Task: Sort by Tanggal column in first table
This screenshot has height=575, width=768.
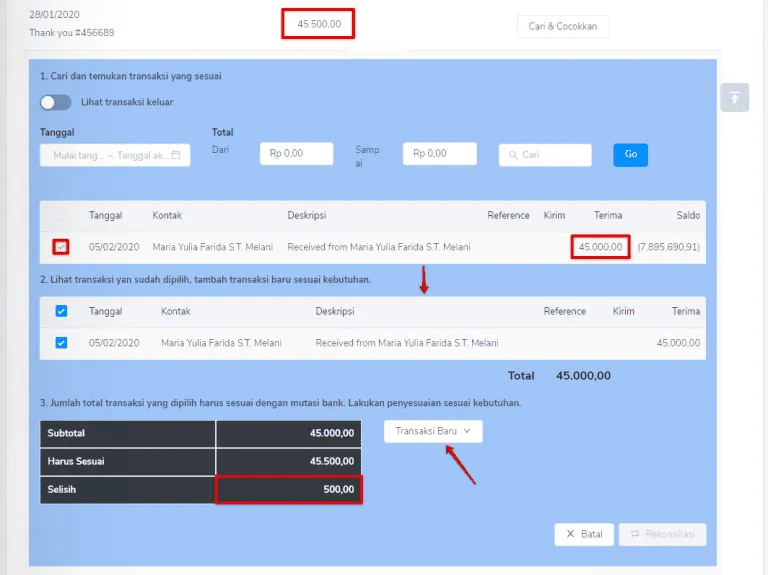Action: 106,215
